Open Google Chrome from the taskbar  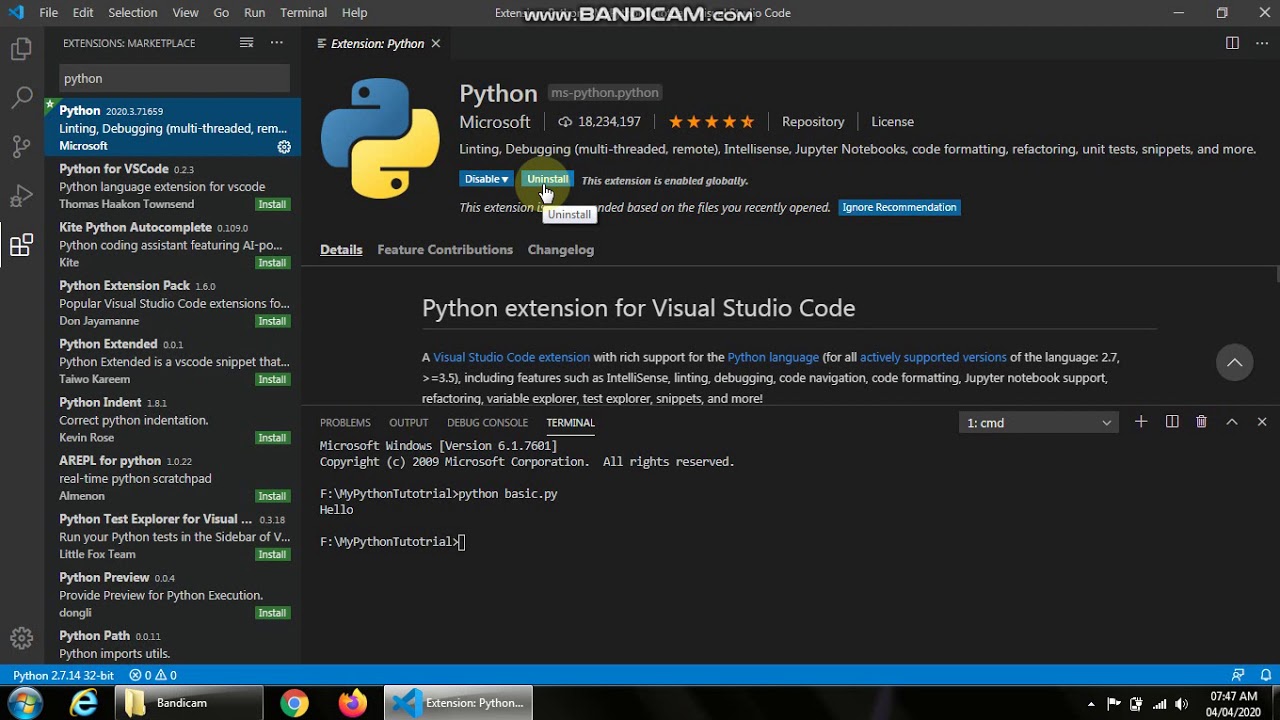pos(294,703)
